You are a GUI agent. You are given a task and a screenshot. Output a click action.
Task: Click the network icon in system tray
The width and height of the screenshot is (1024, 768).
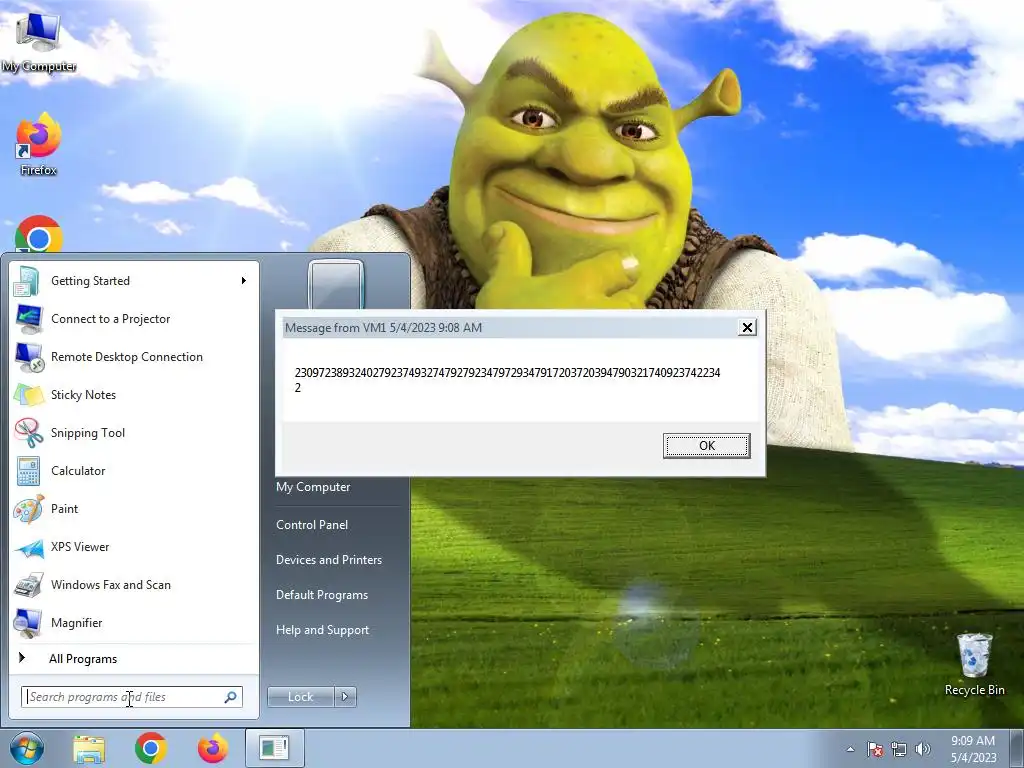pyautogui.click(x=899, y=749)
